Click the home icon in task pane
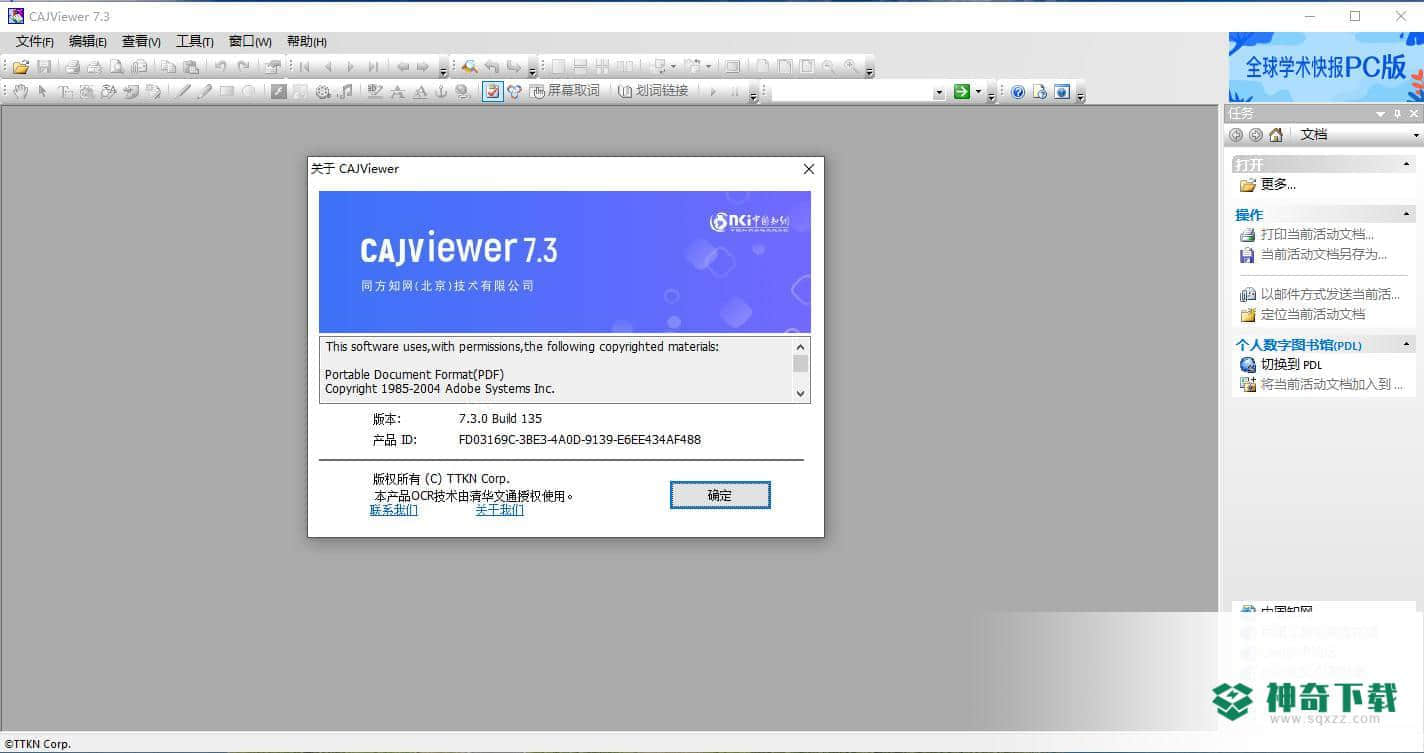 (x=1275, y=134)
